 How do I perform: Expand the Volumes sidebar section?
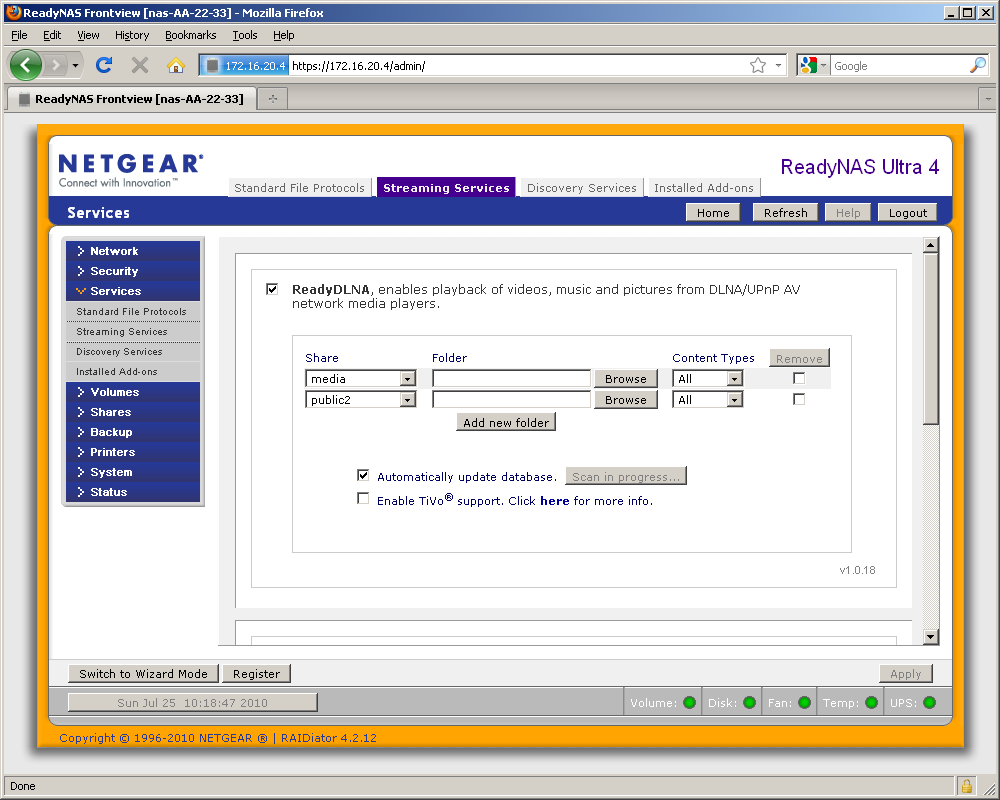pyautogui.click(x=133, y=392)
